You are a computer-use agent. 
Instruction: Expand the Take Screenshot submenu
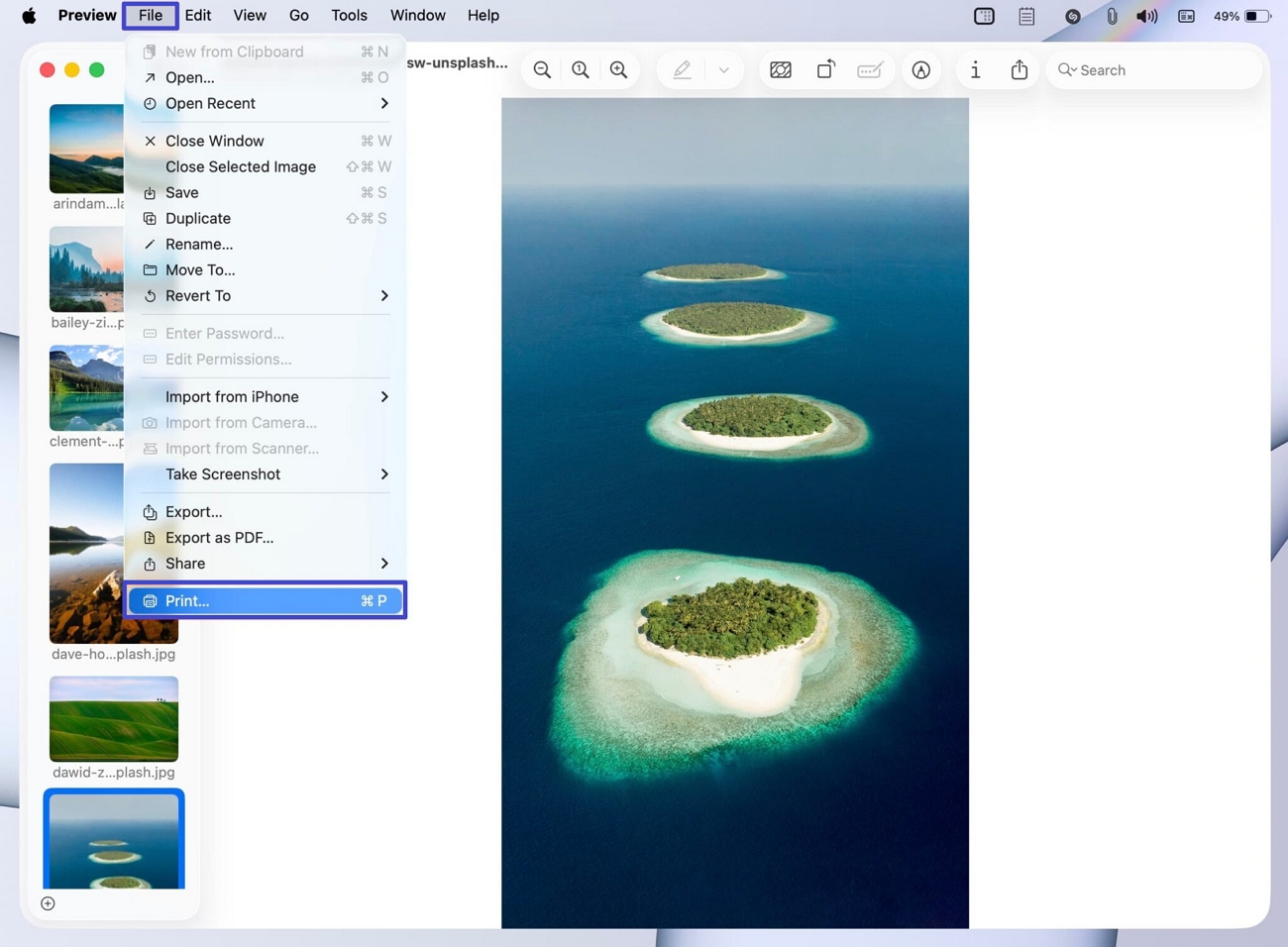266,473
